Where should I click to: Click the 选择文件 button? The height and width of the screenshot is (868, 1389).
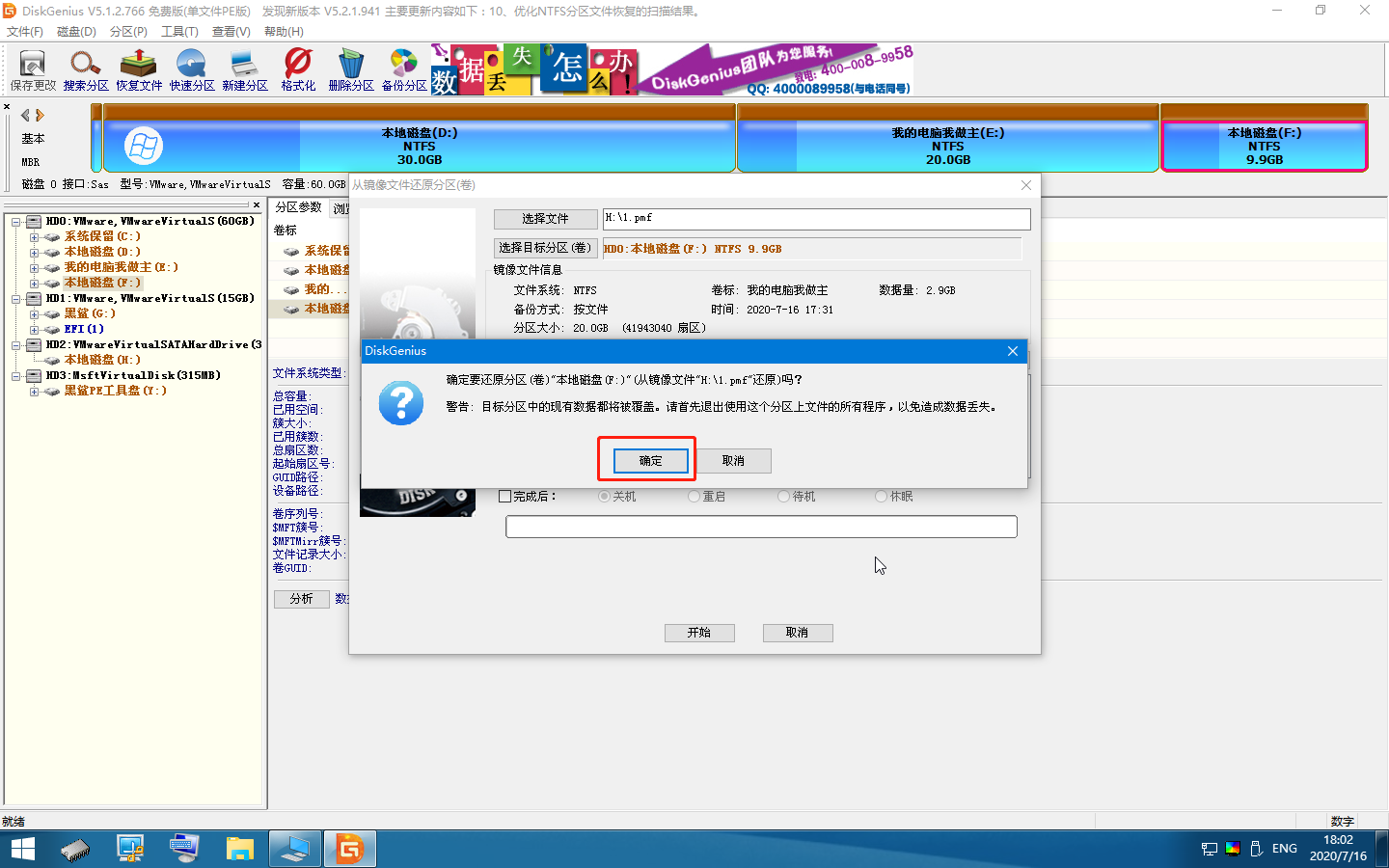(x=546, y=219)
